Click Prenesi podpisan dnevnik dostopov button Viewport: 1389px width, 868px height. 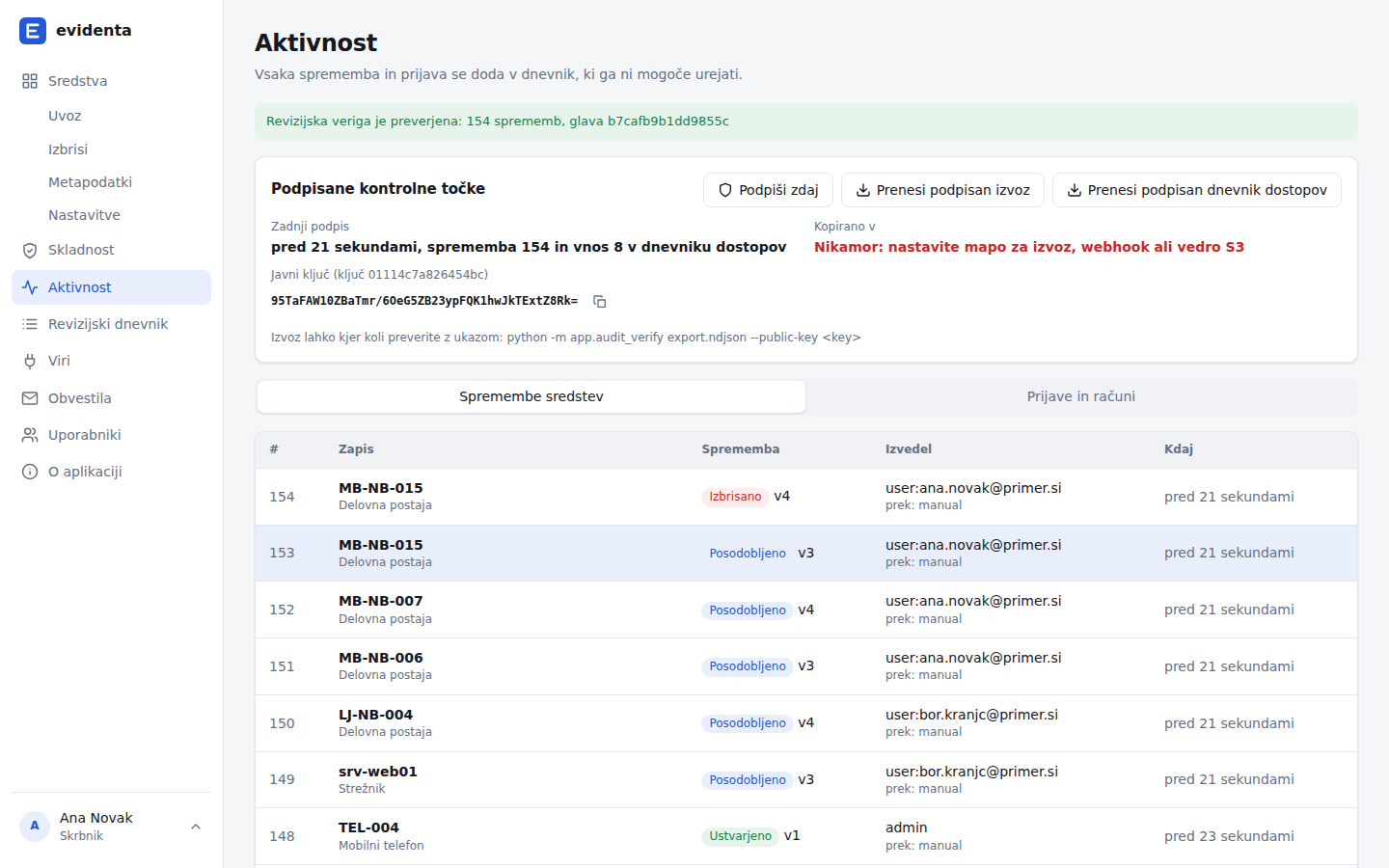pyautogui.click(x=1196, y=190)
